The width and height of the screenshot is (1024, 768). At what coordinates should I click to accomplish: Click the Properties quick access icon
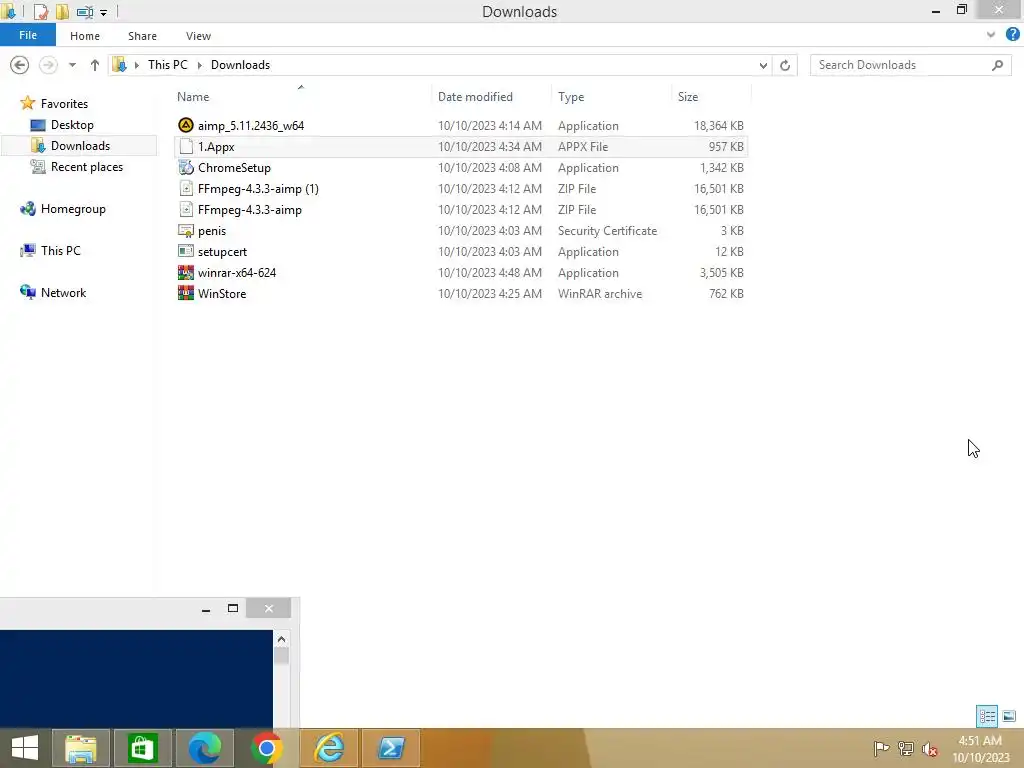(x=40, y=12)
